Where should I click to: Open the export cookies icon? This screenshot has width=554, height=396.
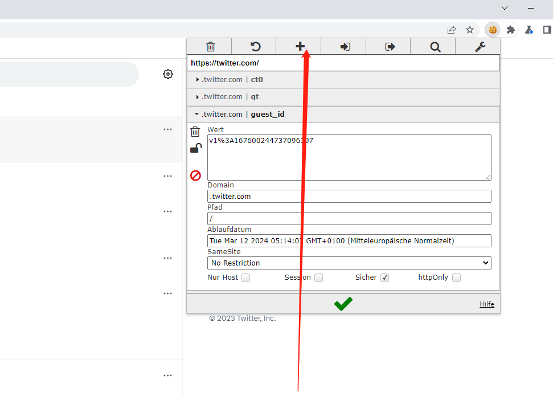click(390, 46)
